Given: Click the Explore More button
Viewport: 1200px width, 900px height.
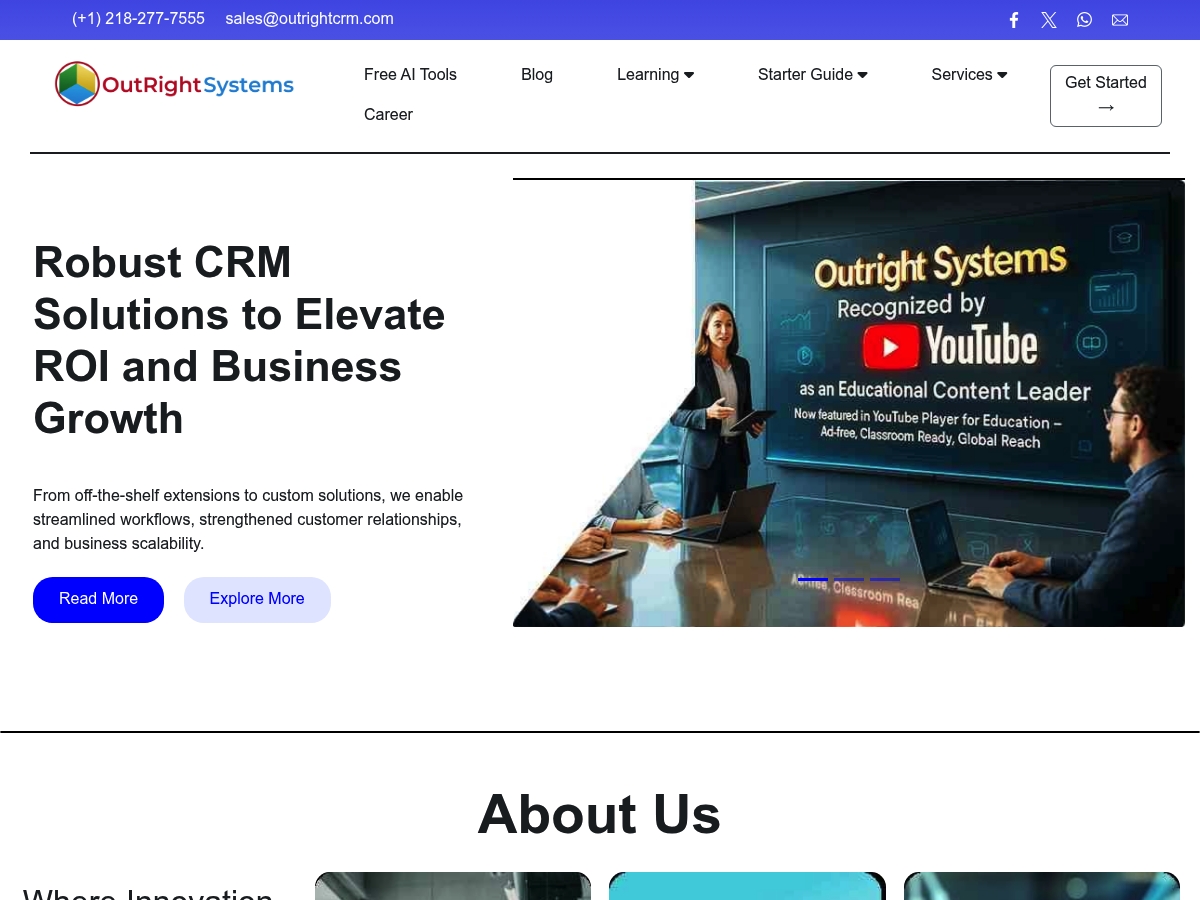Looking at the screenshot, I should (x=257, y=599).
